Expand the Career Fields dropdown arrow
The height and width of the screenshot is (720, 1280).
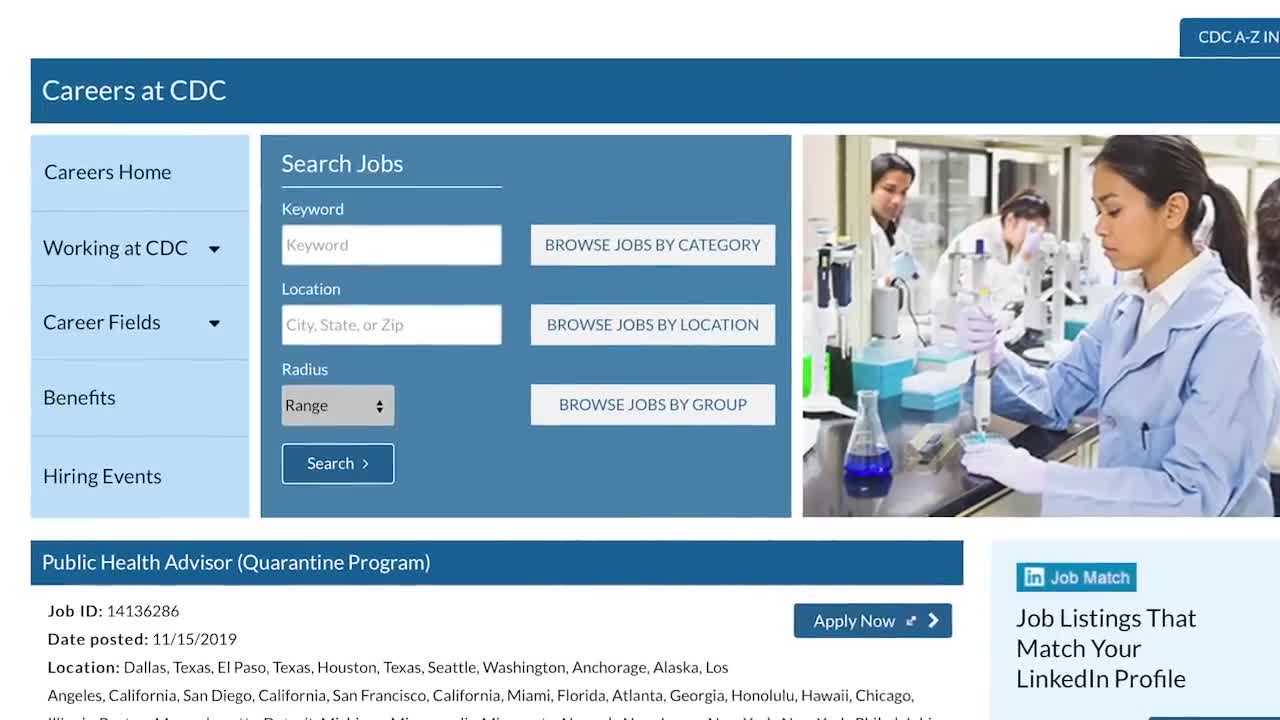tap(214, 323)
